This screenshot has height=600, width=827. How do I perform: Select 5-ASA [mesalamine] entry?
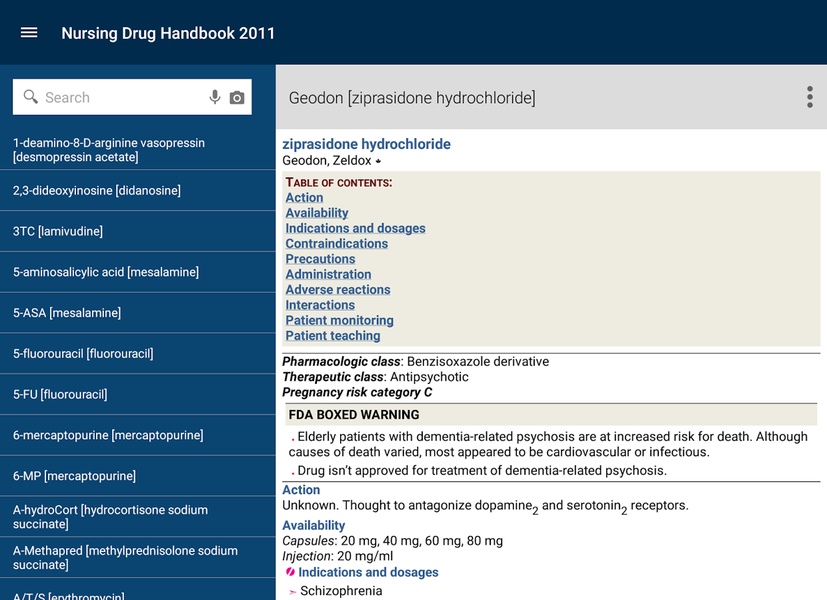[x=138, y=313]
